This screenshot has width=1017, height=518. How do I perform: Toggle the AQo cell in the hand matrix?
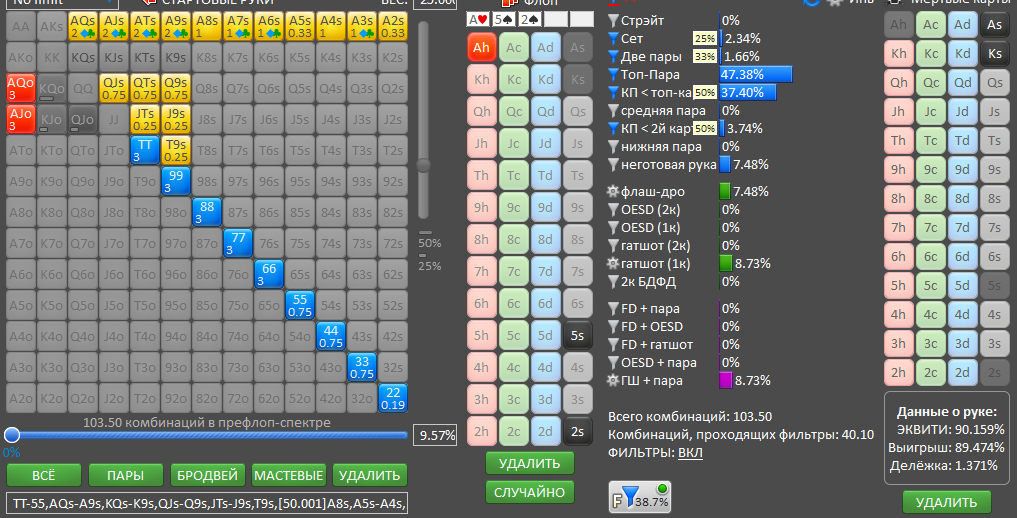(x=21, y=88)
